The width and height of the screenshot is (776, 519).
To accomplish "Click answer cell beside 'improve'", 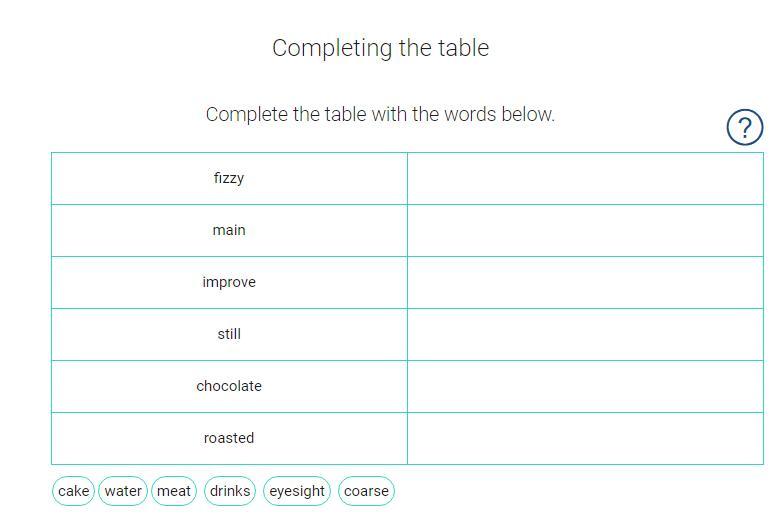I will pyautogui.click(x=585, y=282).
